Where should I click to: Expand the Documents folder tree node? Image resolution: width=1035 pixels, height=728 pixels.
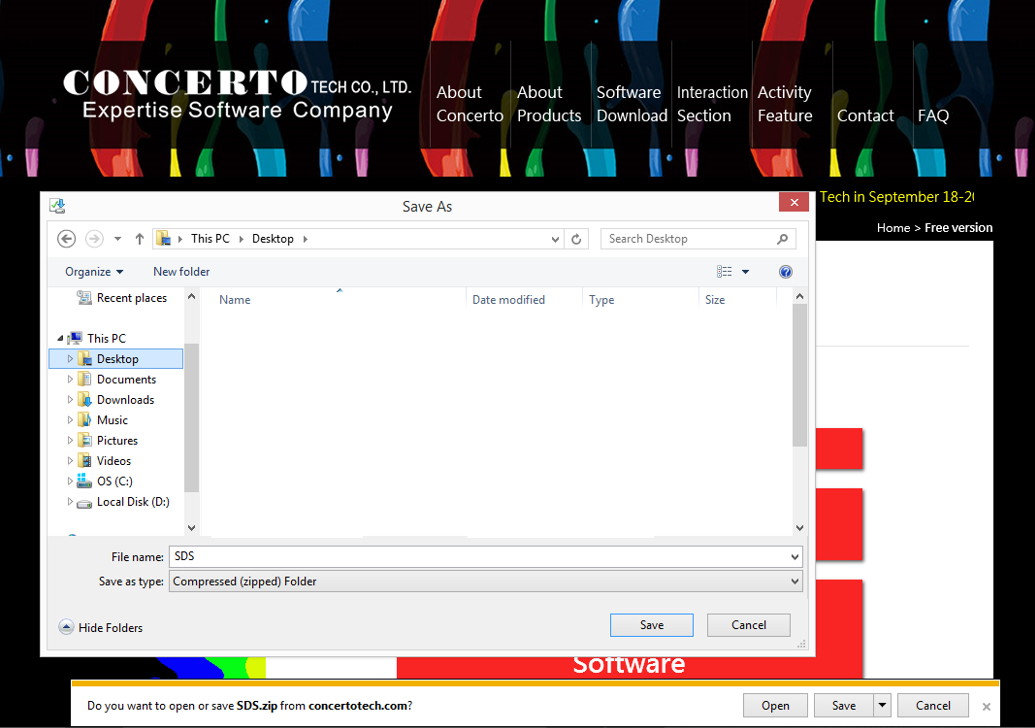tap(70, 379)
